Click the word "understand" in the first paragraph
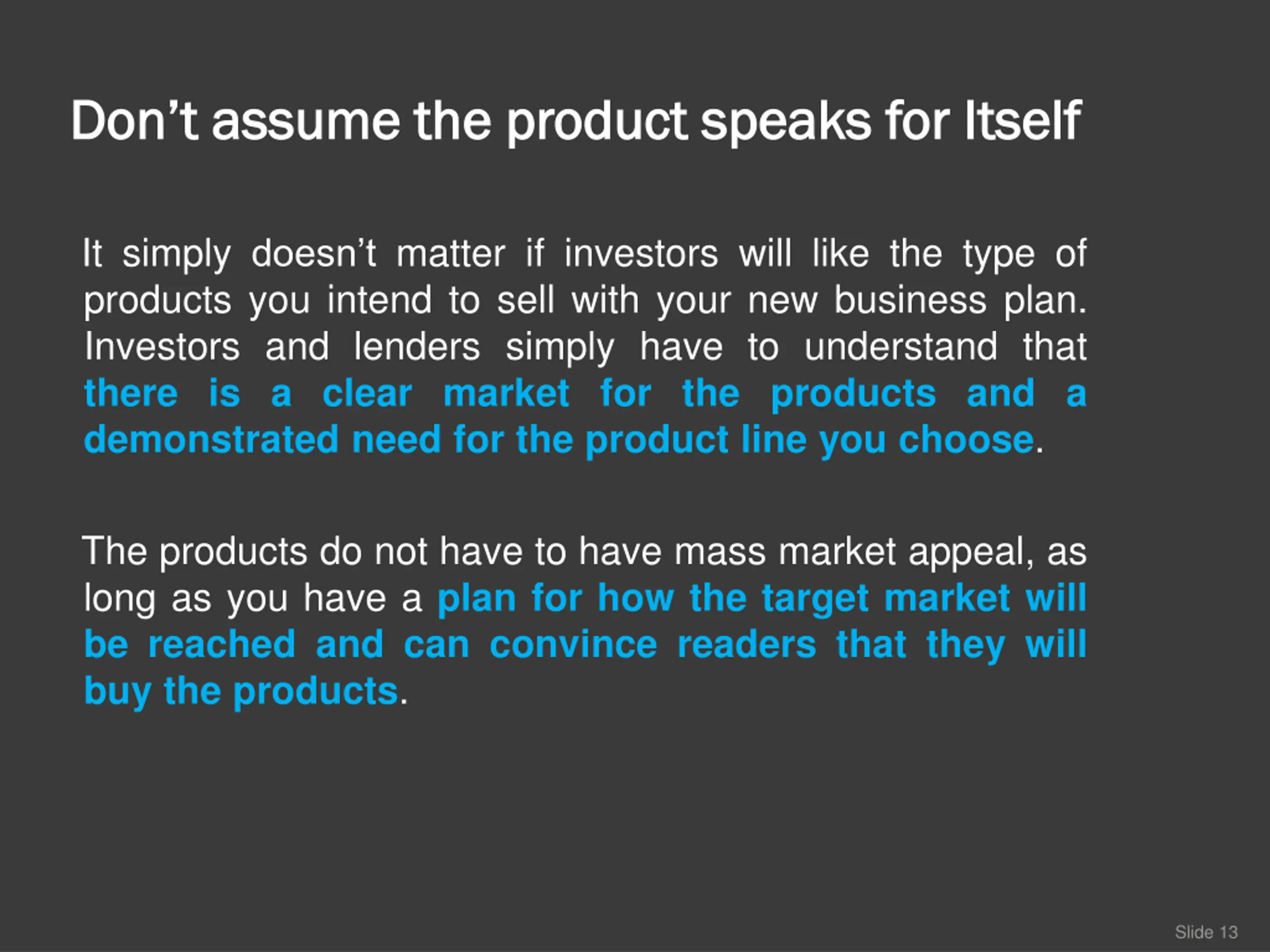Screen dimensions: 1270x952 pos(900,347)
